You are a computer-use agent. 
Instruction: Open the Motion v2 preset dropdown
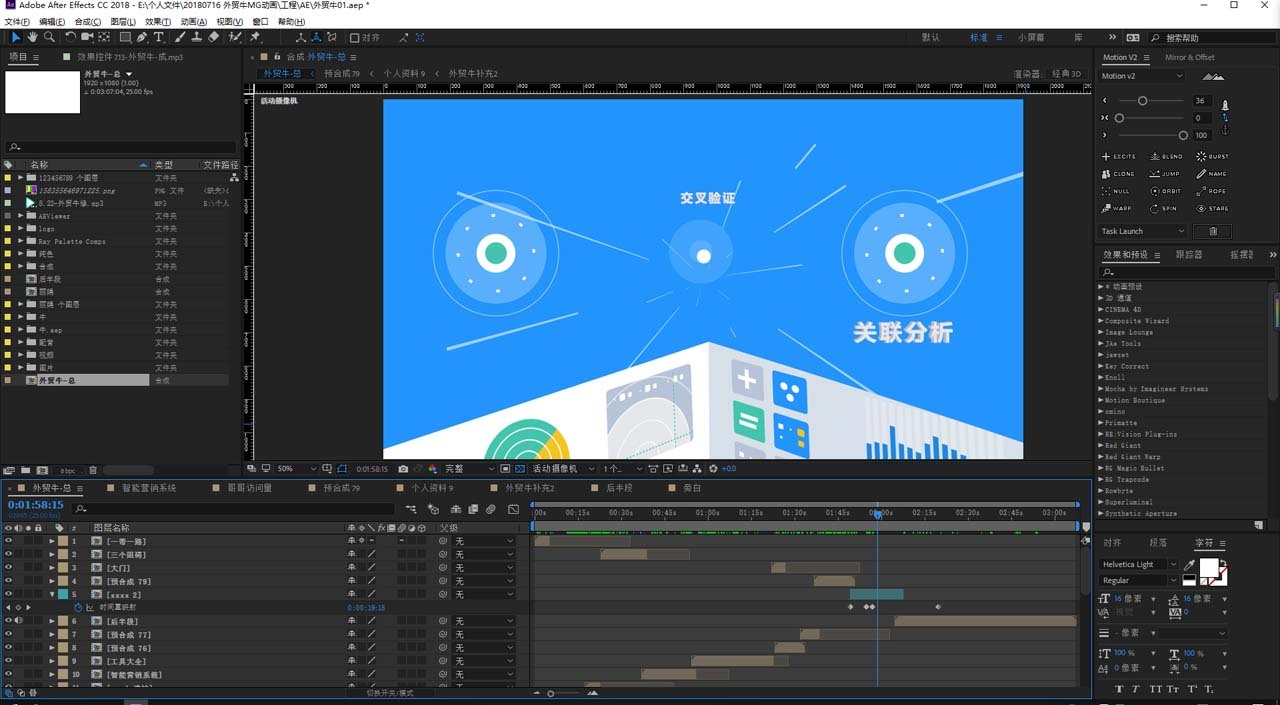tap(1143, 76)
